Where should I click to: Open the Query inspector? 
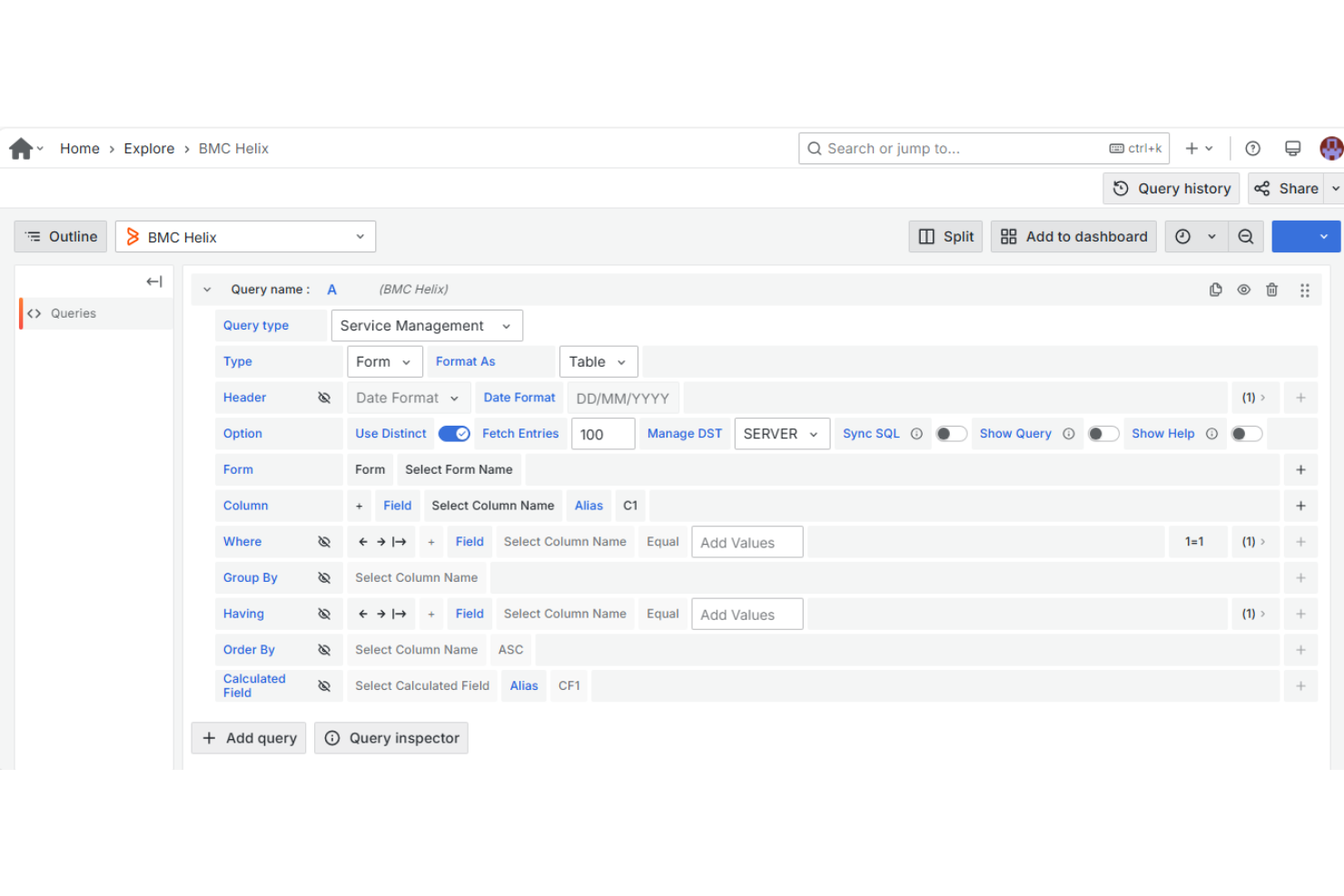(391, 738)
